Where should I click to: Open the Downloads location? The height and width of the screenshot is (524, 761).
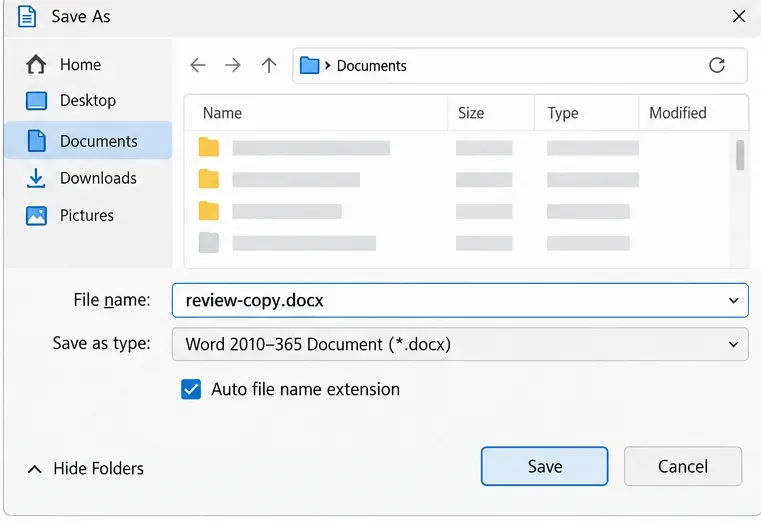pyautogui.click(x=88, y=178)
